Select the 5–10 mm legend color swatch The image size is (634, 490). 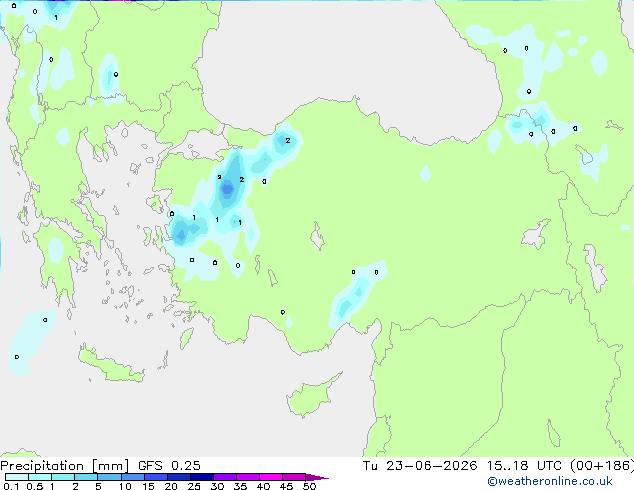[x=109, y=477]
